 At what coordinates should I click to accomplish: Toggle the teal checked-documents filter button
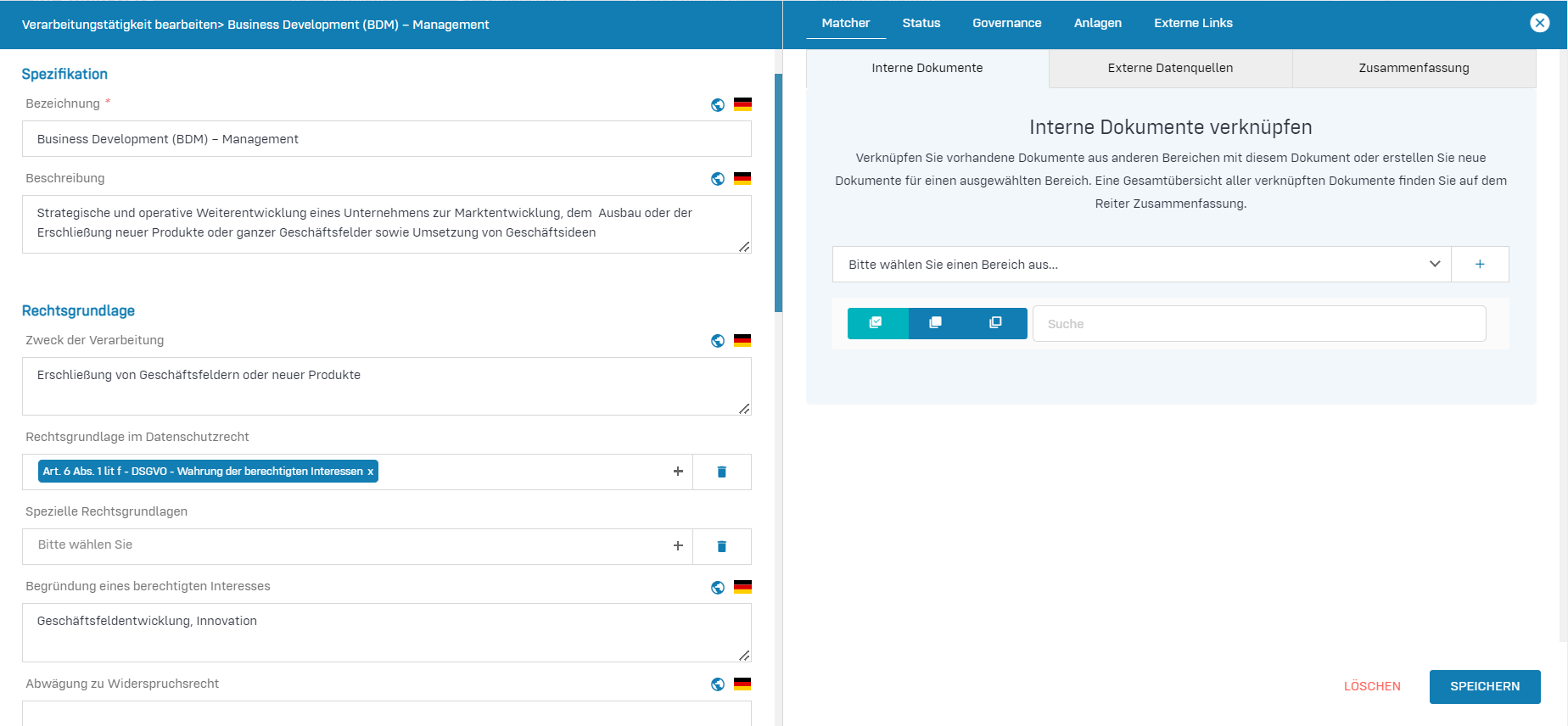tap(877, 323)
